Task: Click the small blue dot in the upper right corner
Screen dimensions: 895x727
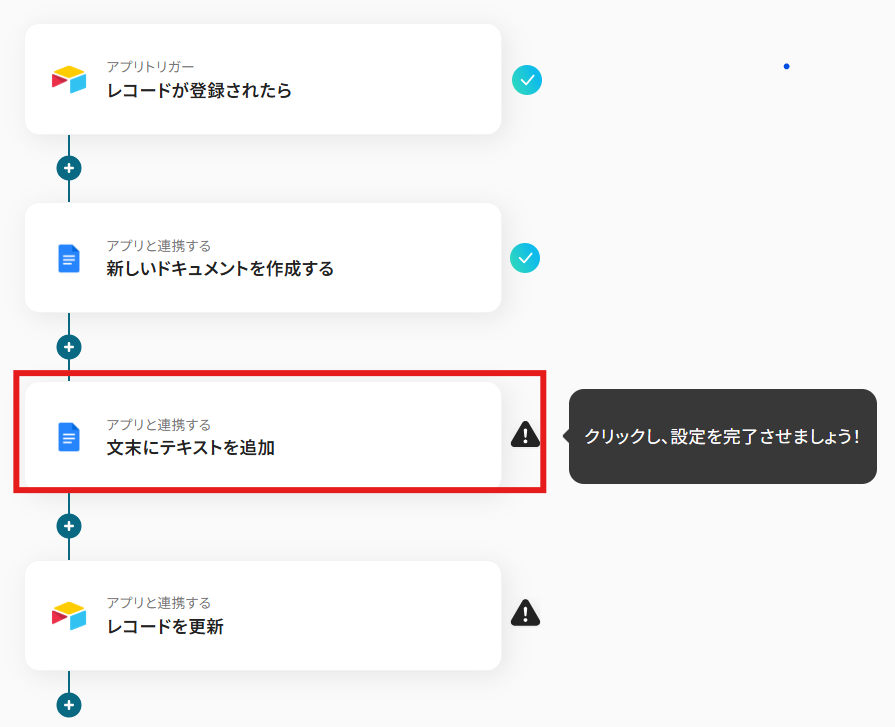Action: tap(787, 67)
